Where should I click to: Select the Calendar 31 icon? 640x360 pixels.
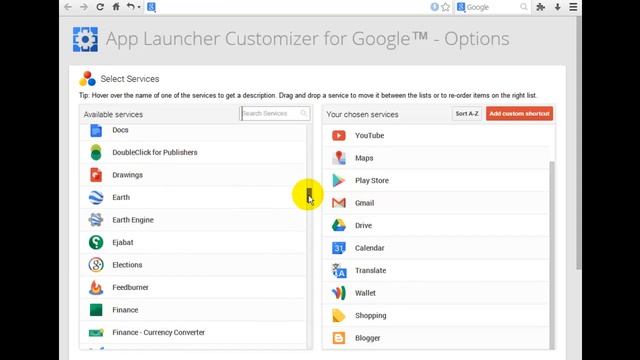pos(339,248)
